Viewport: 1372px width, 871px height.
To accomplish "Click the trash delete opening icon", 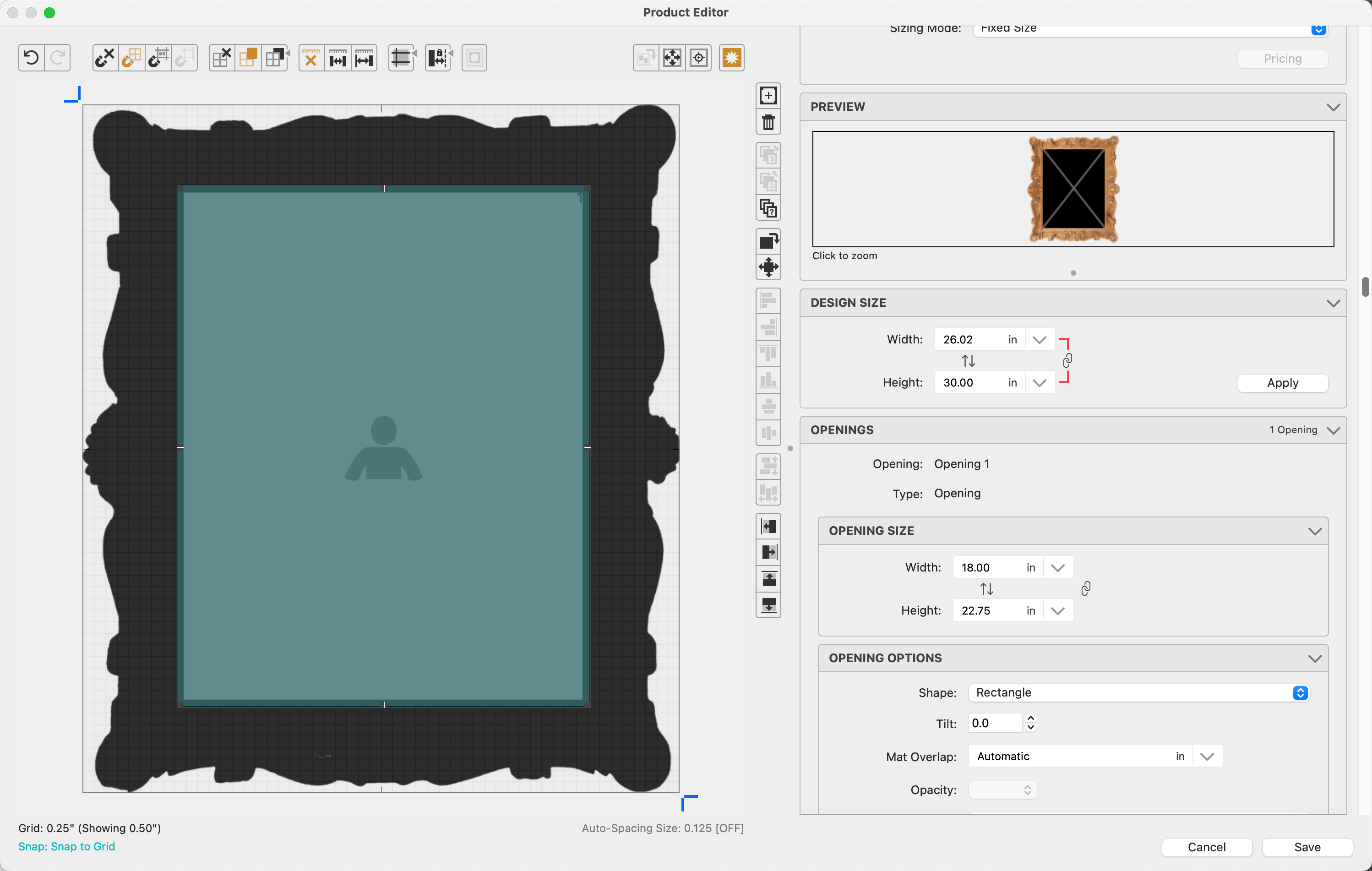I will (768, 122).
